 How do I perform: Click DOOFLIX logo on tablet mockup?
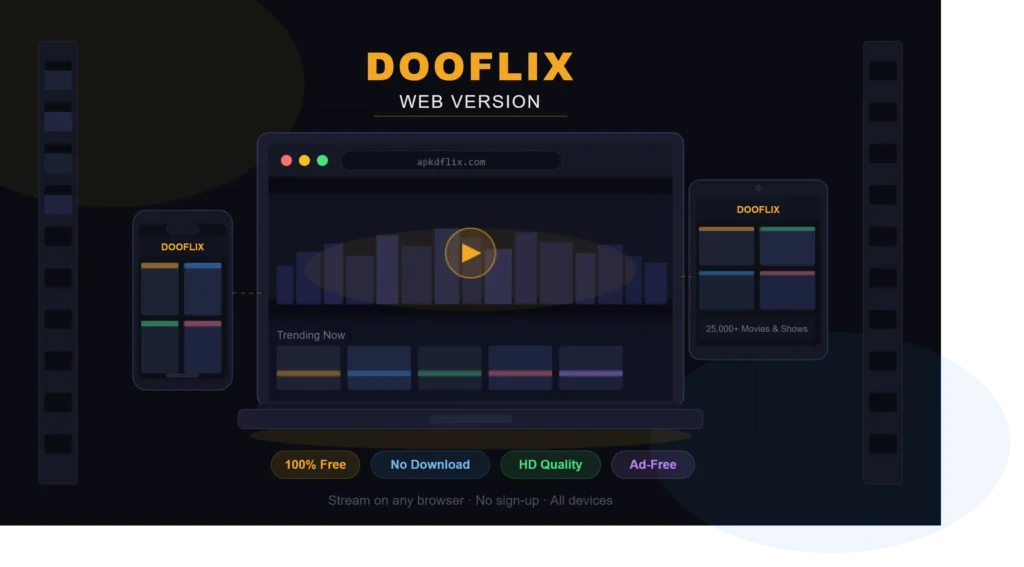pos(758,210)
